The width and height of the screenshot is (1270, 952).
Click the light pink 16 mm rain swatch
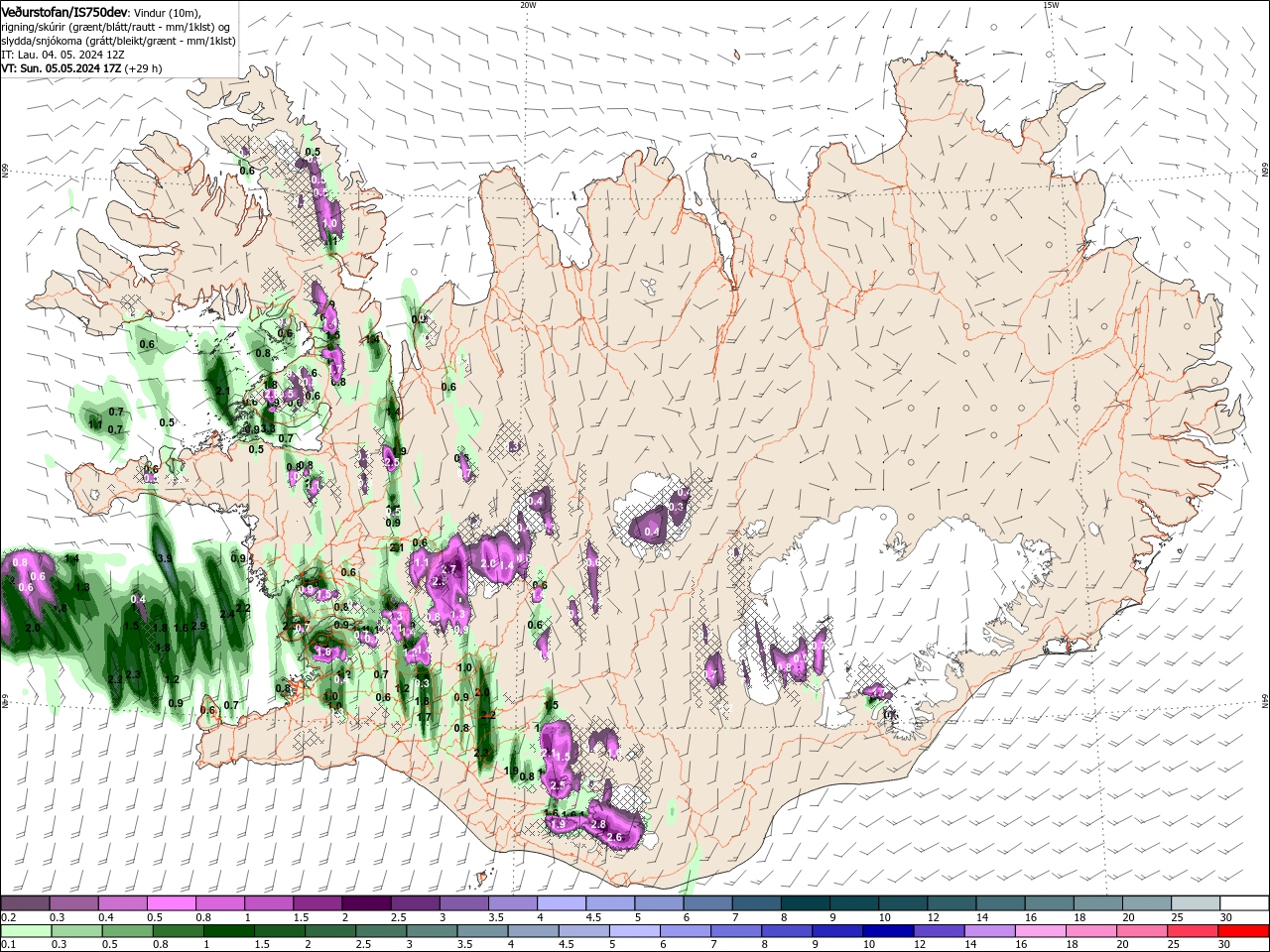(x=1041, y=931)
